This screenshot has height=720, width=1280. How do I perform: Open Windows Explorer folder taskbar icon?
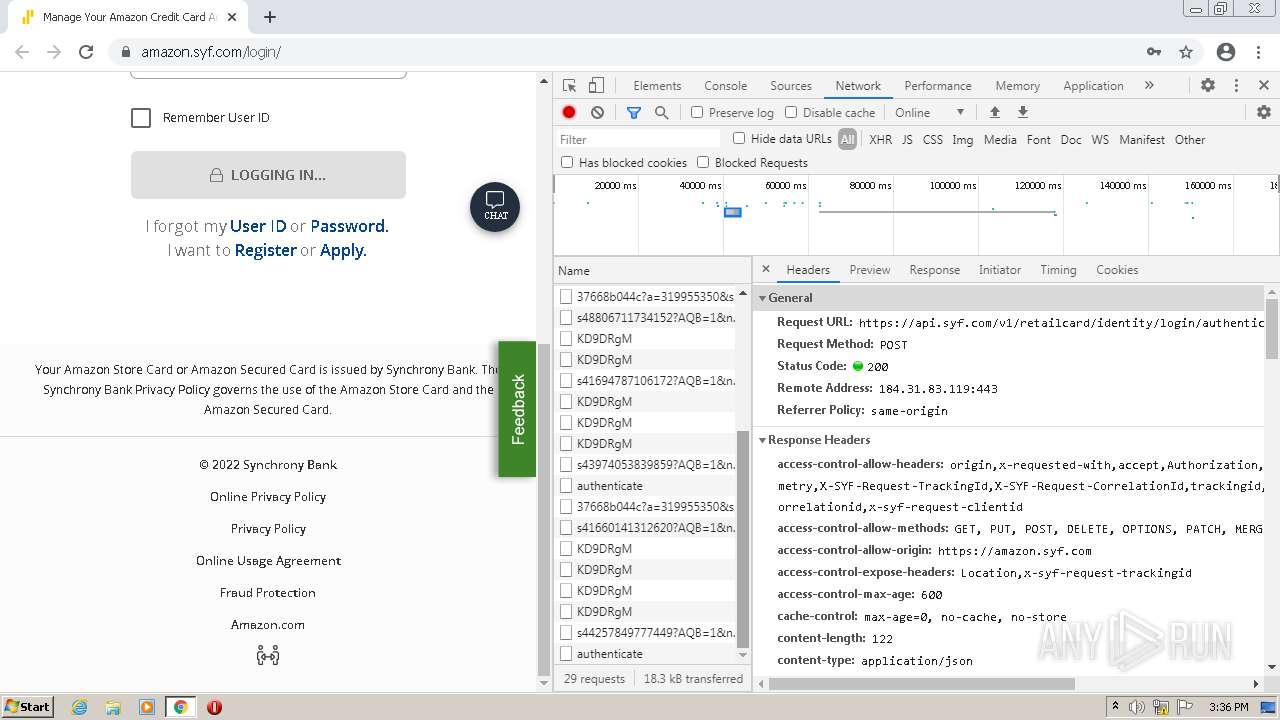tap(113, 707)
